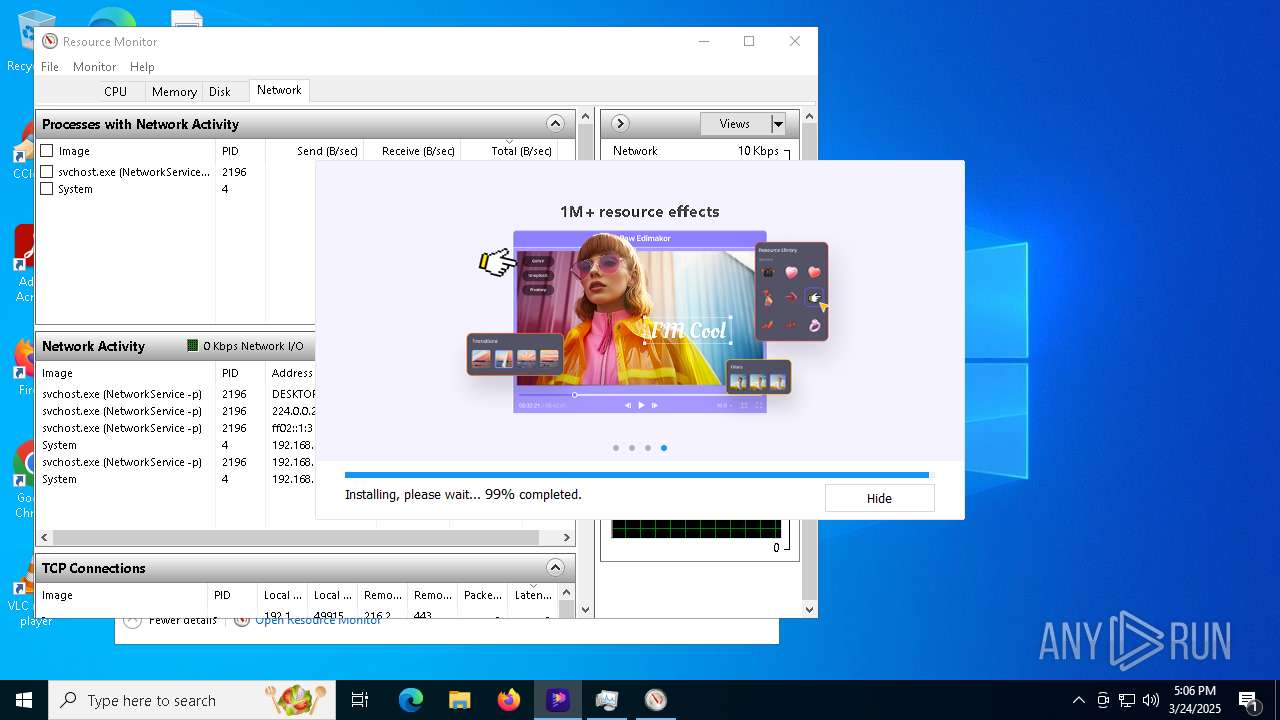This screenshot has width=1280, height=720.
Task: Click the Type here to search box
Action: tap(192, 700)
